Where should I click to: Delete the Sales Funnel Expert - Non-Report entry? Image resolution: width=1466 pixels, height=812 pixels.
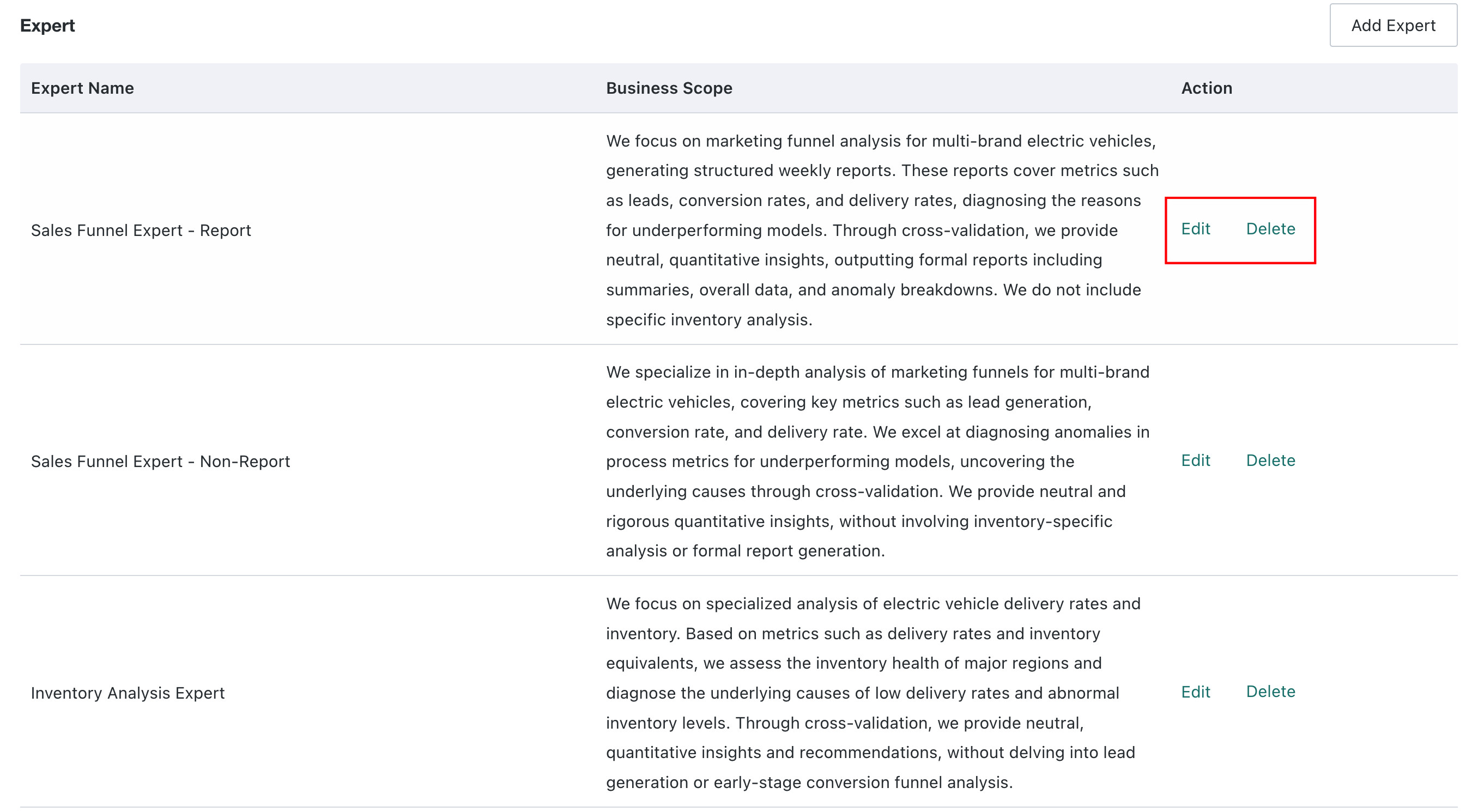pos(1270,460)
